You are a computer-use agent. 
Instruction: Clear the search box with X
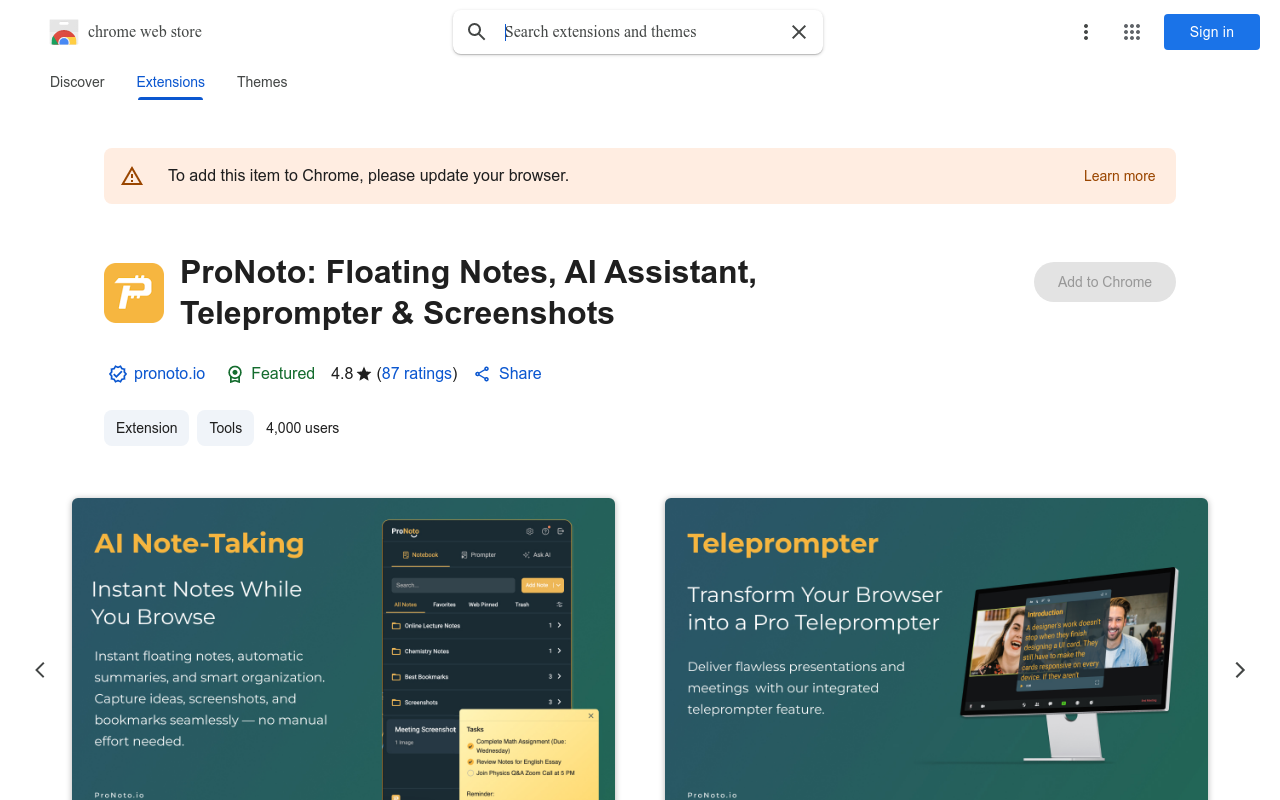click(799, 32)
